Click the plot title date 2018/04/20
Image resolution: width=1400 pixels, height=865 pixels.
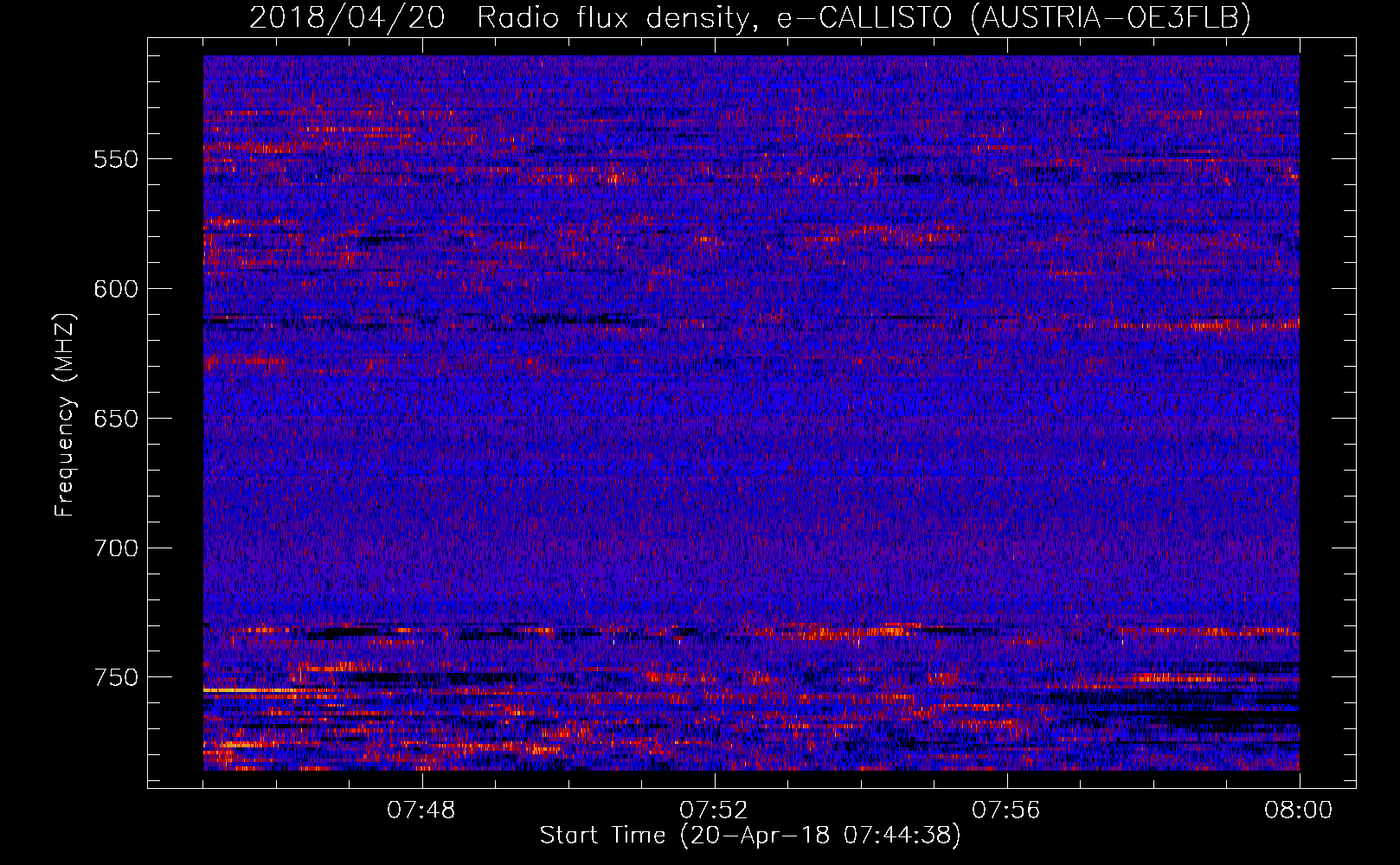point(347,17)
